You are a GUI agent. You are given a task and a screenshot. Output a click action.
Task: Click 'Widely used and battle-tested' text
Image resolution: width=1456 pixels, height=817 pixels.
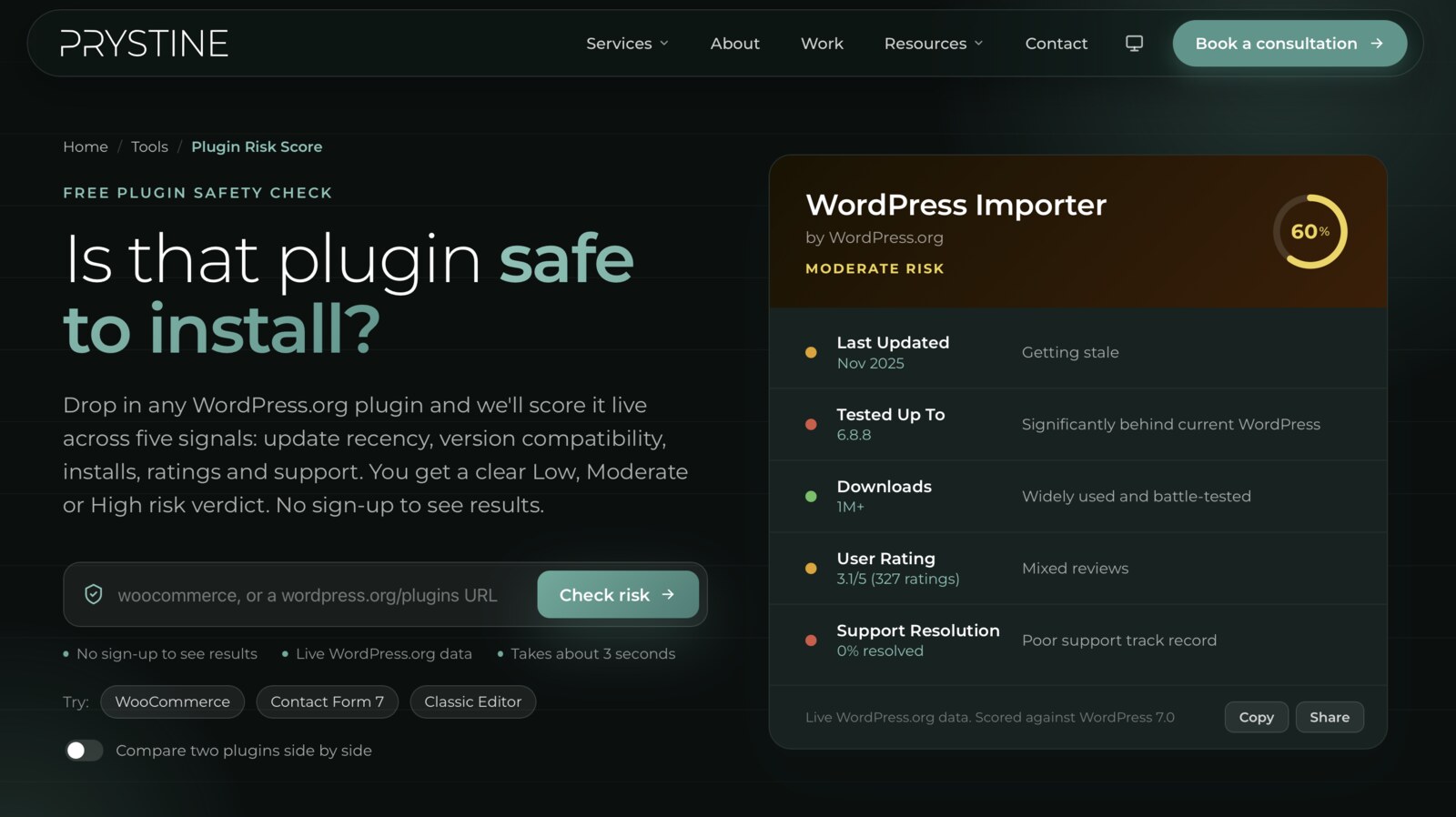(x=1136, y=496)
